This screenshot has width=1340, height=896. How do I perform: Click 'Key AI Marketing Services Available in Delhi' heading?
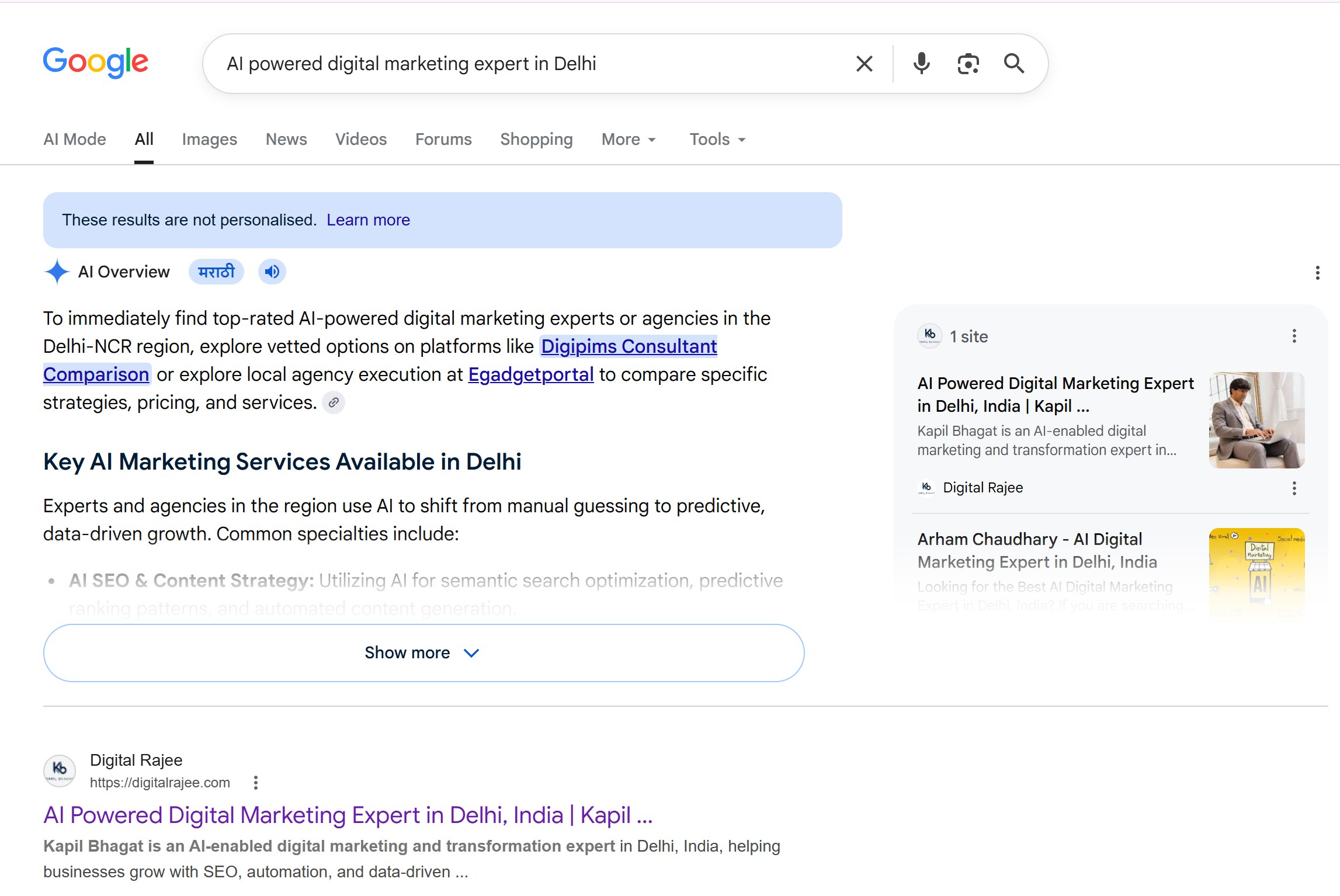click(x=282, y=462)
